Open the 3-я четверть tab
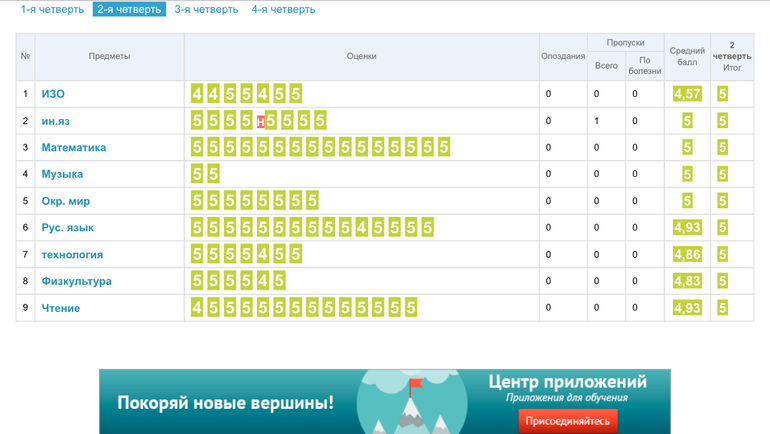The image size is (770, 434). pos(206,10)
